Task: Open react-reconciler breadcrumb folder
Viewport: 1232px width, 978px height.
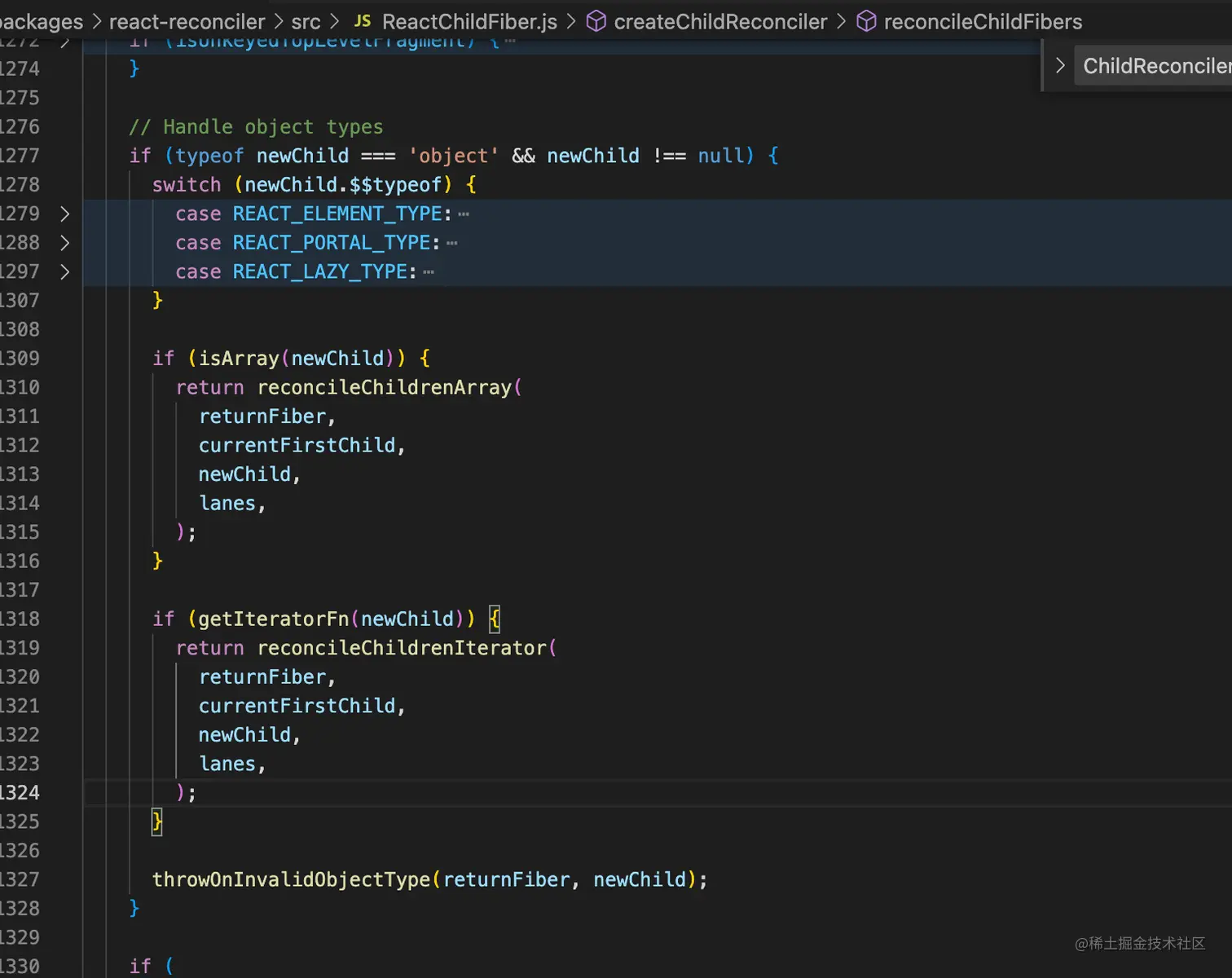Action: pyautogui.click(x=187, y=22)
